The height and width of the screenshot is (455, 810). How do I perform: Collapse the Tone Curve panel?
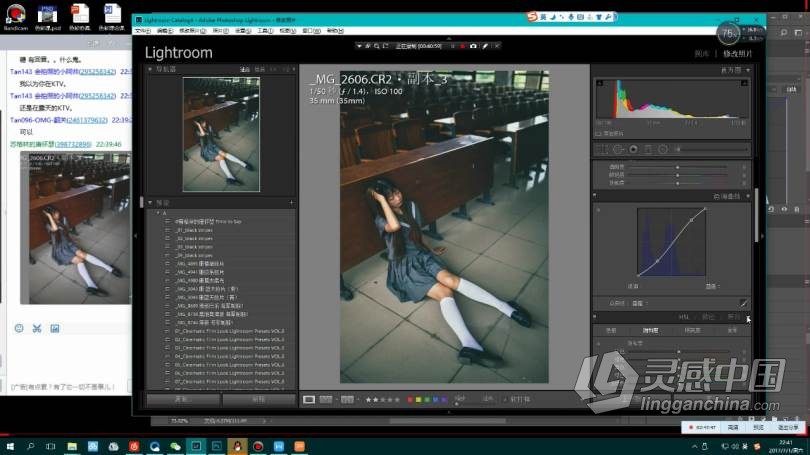coord(748,196)
